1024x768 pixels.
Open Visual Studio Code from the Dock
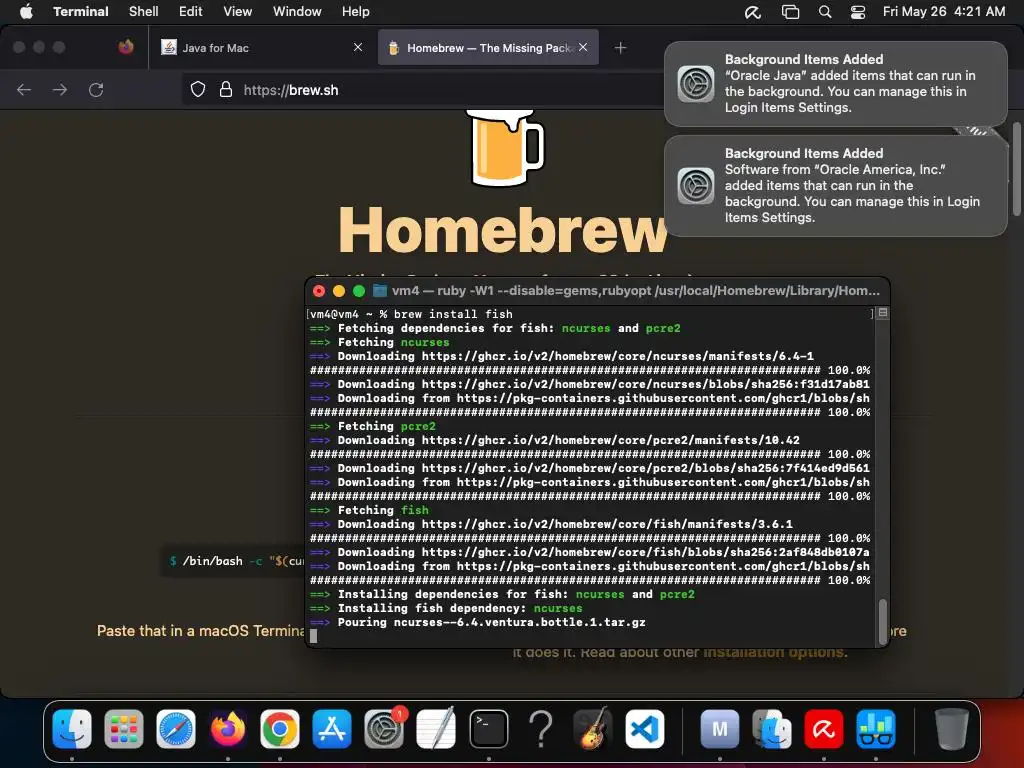645,729
